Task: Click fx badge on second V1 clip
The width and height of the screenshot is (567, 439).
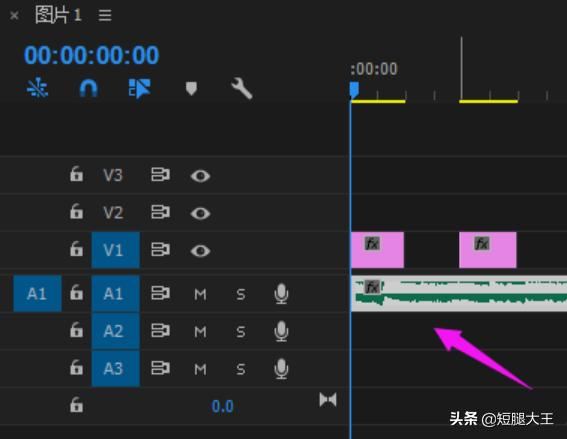Action: [482, 244]
